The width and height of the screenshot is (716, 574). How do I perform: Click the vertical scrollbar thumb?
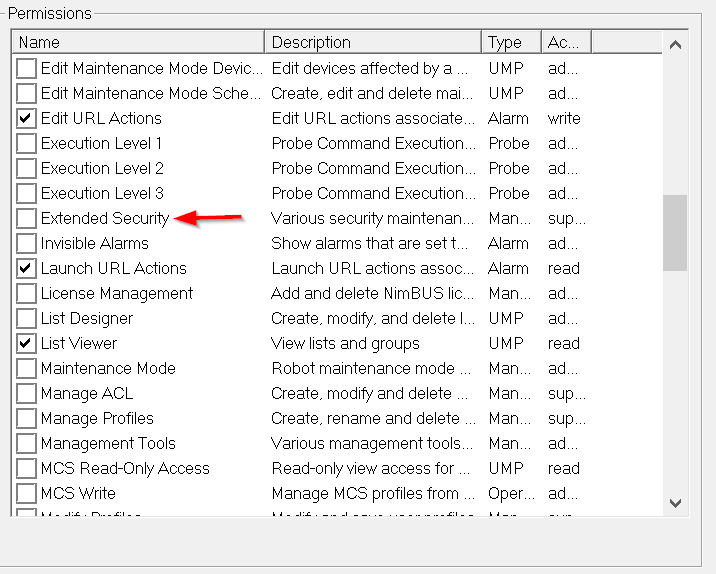[x=675, y=232]
